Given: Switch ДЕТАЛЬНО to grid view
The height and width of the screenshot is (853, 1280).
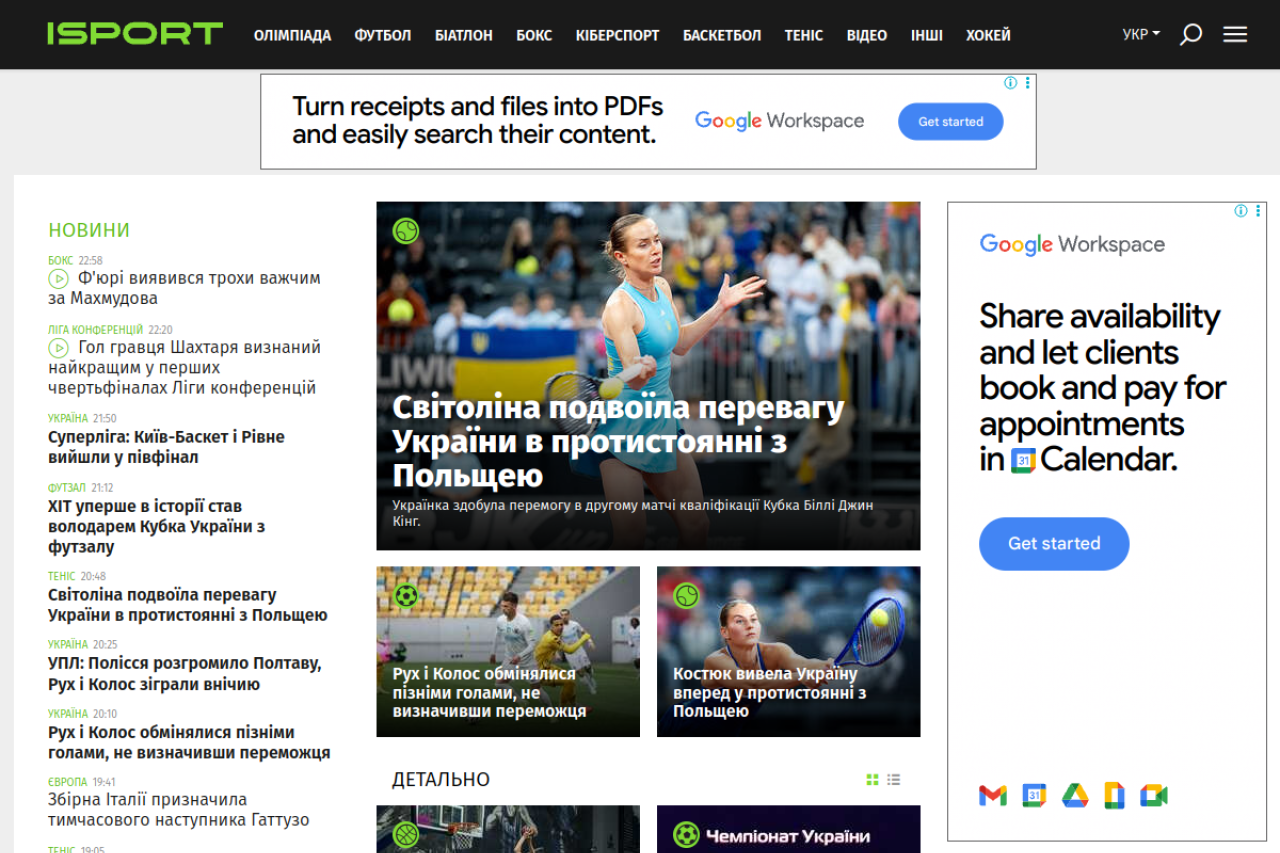Looking at the screenshot, I should coord(872,780).
